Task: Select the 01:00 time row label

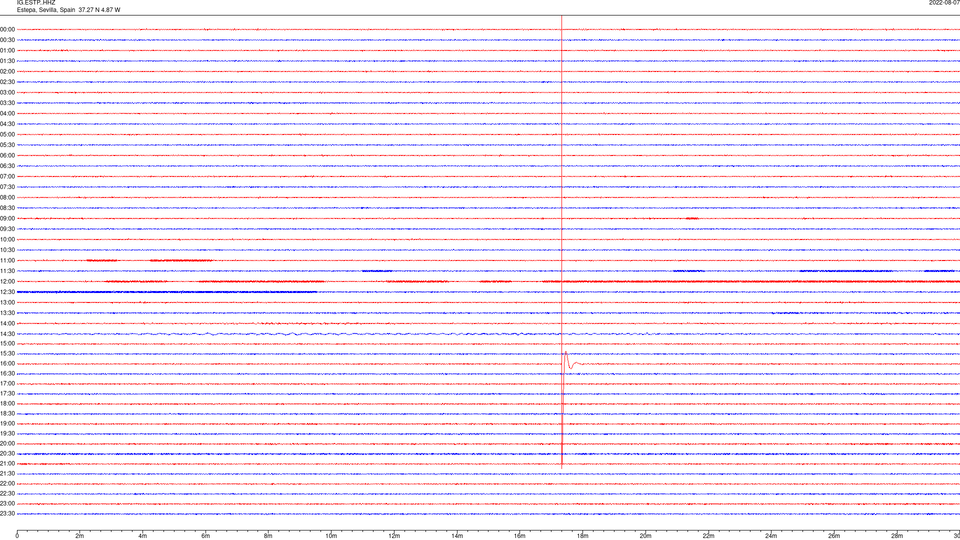Action: 7,50
